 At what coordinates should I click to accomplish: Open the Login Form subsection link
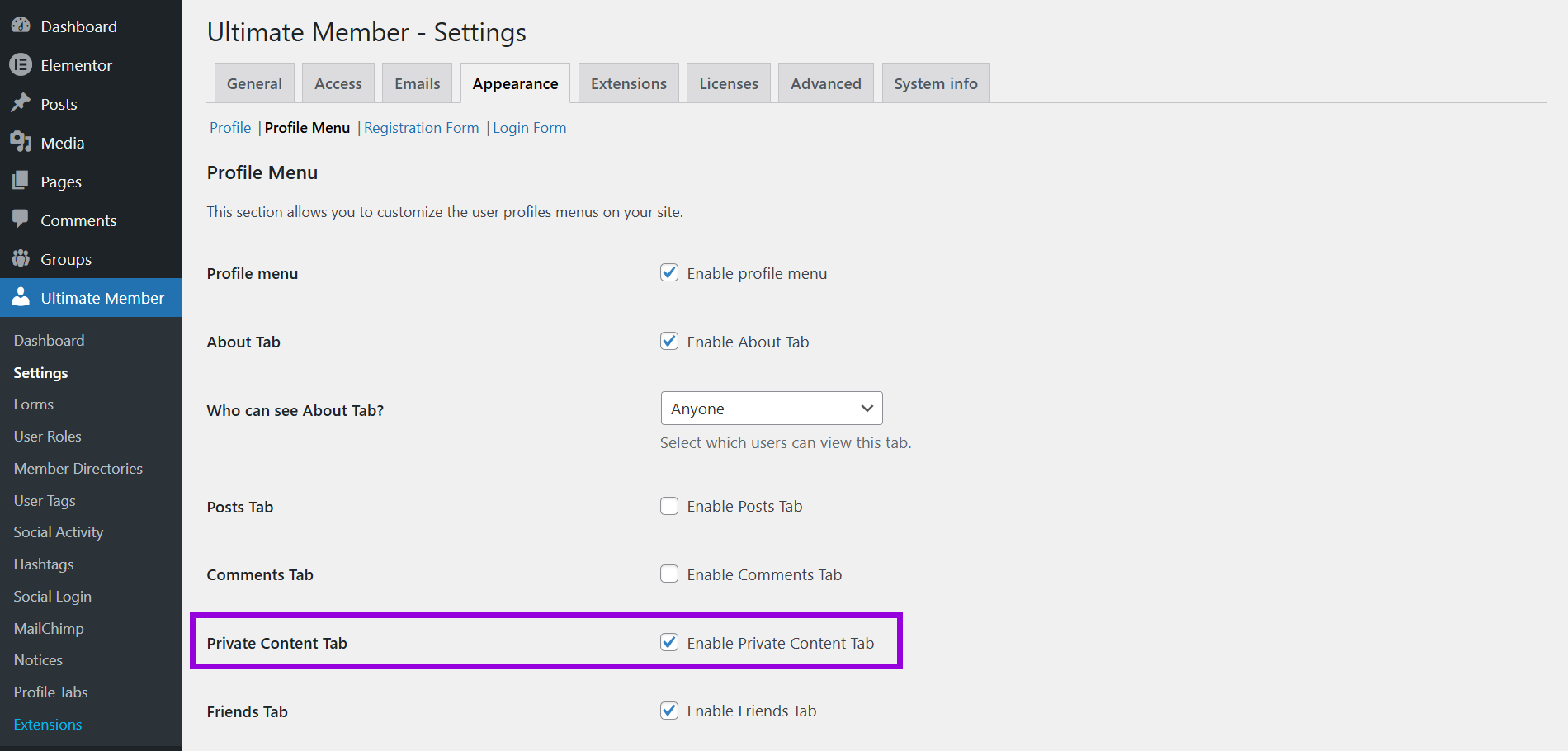(530, 128)
